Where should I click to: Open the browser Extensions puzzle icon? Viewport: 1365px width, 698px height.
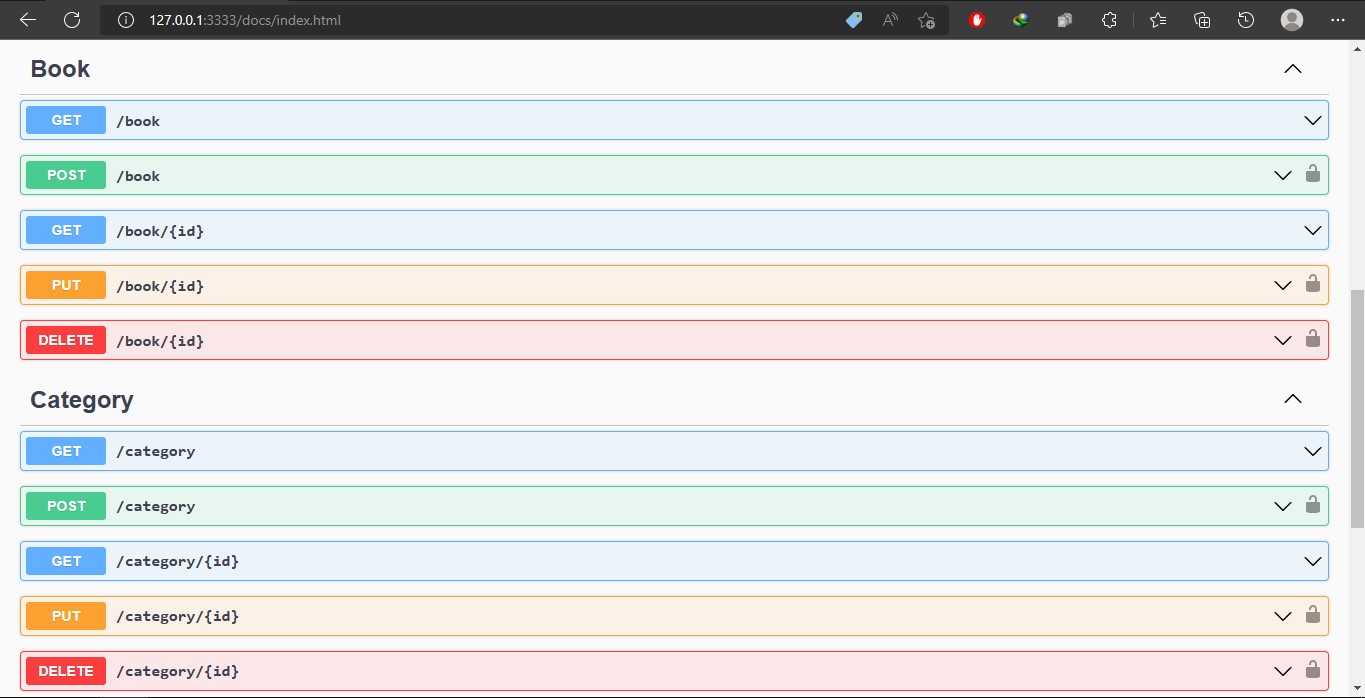pos(1109,20)
